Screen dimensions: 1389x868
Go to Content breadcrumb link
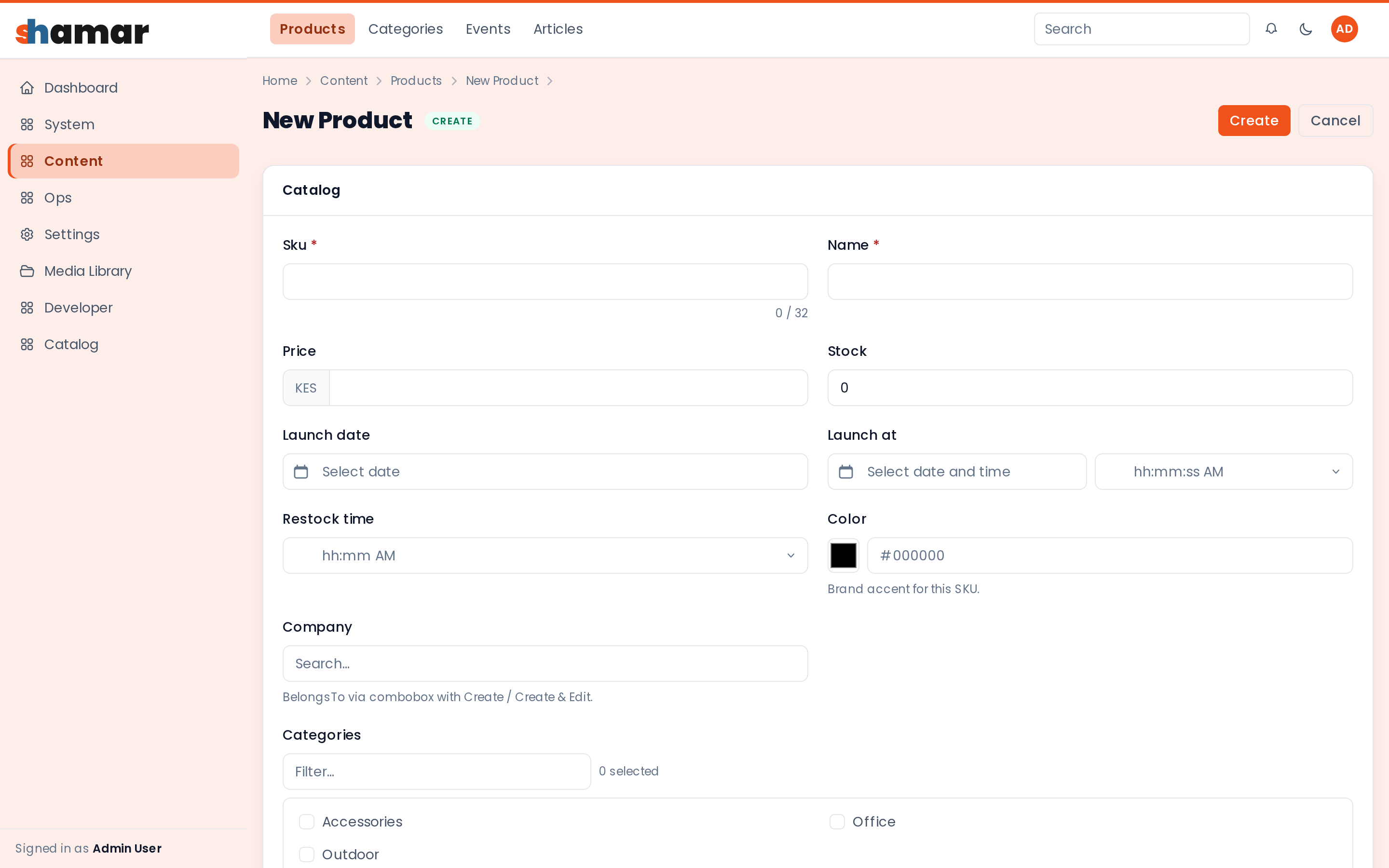[343, 81]
